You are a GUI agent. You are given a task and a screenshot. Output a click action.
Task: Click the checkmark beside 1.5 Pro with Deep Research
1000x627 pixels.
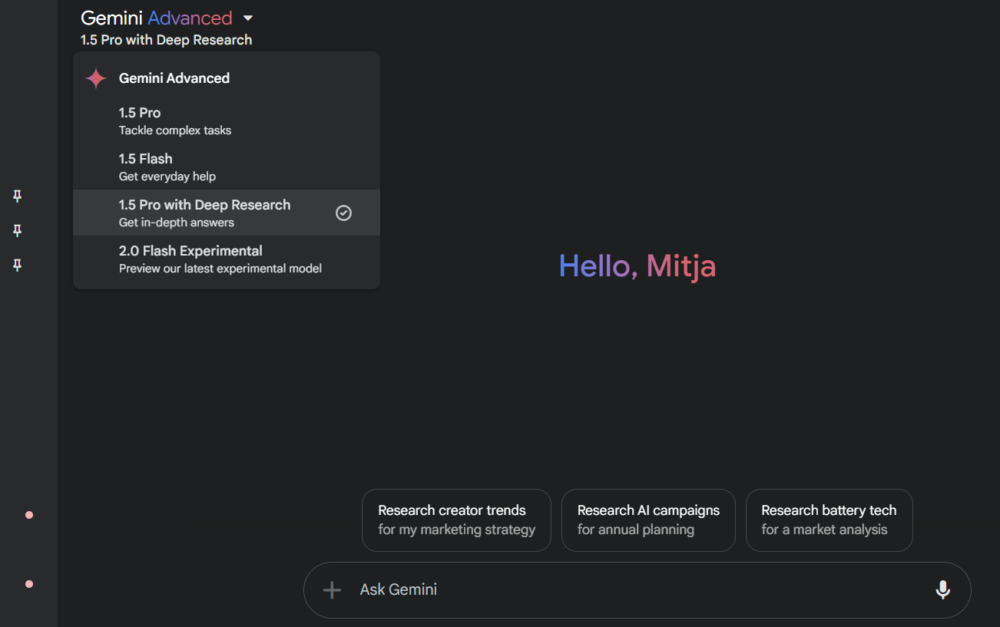343,213
